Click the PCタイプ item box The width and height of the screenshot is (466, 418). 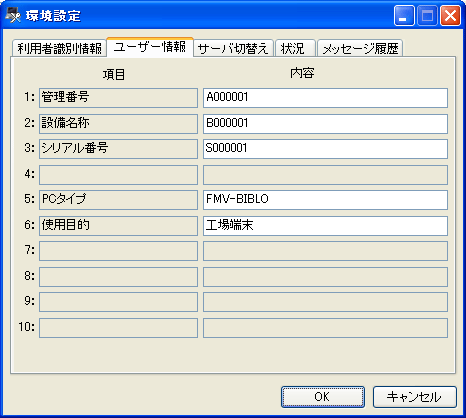[x=118, y=200]
